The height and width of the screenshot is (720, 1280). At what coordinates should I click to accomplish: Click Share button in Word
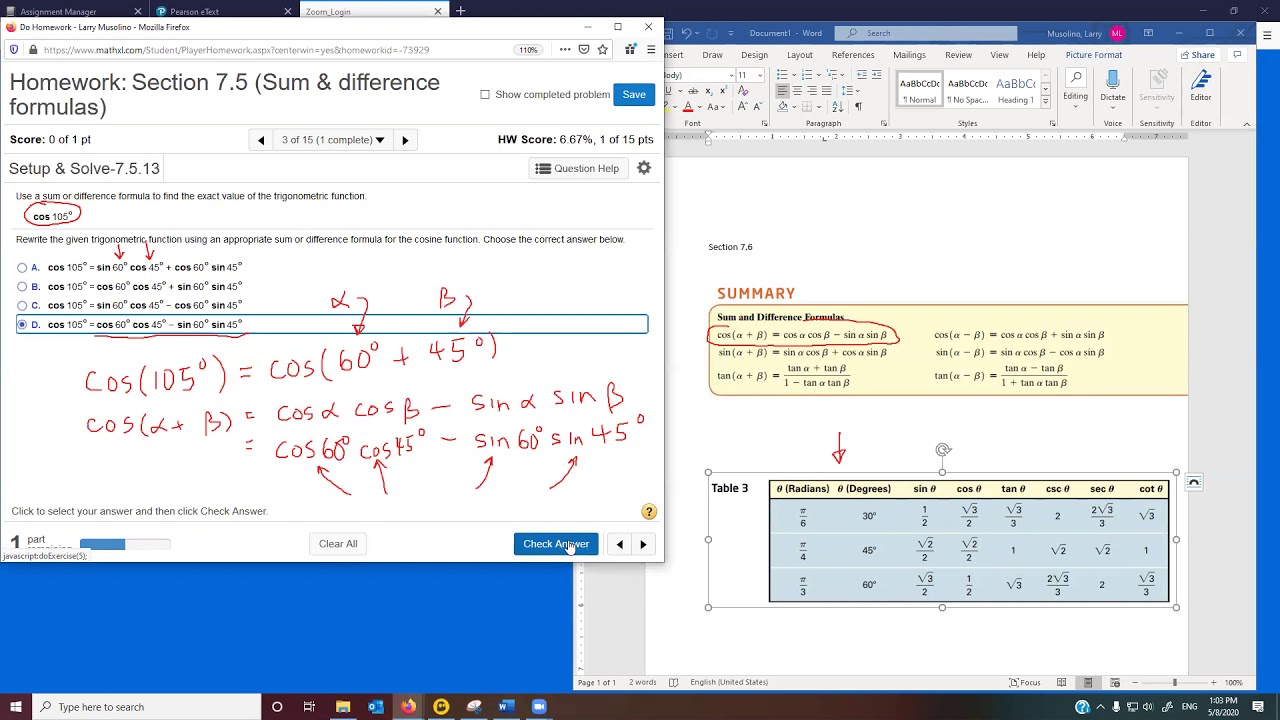(x=1197, y=55)
